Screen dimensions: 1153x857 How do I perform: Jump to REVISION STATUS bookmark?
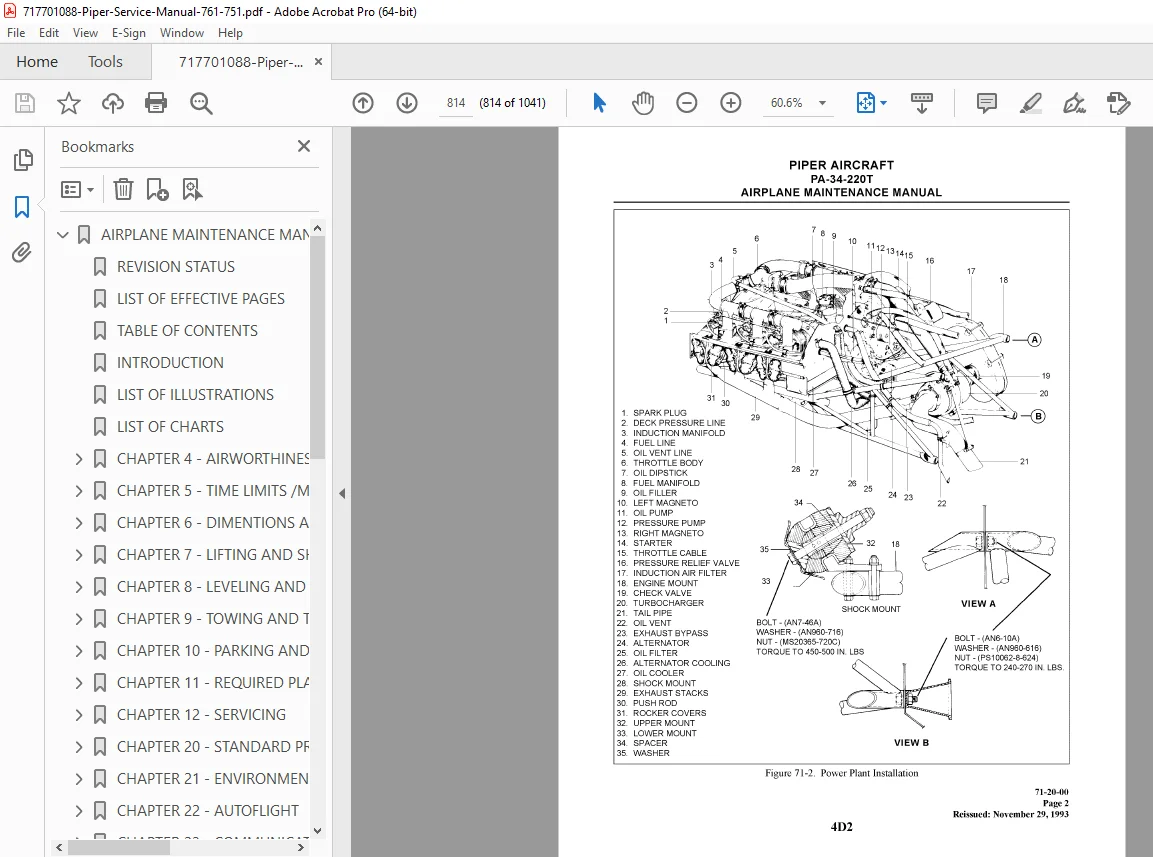click(176, 267)
